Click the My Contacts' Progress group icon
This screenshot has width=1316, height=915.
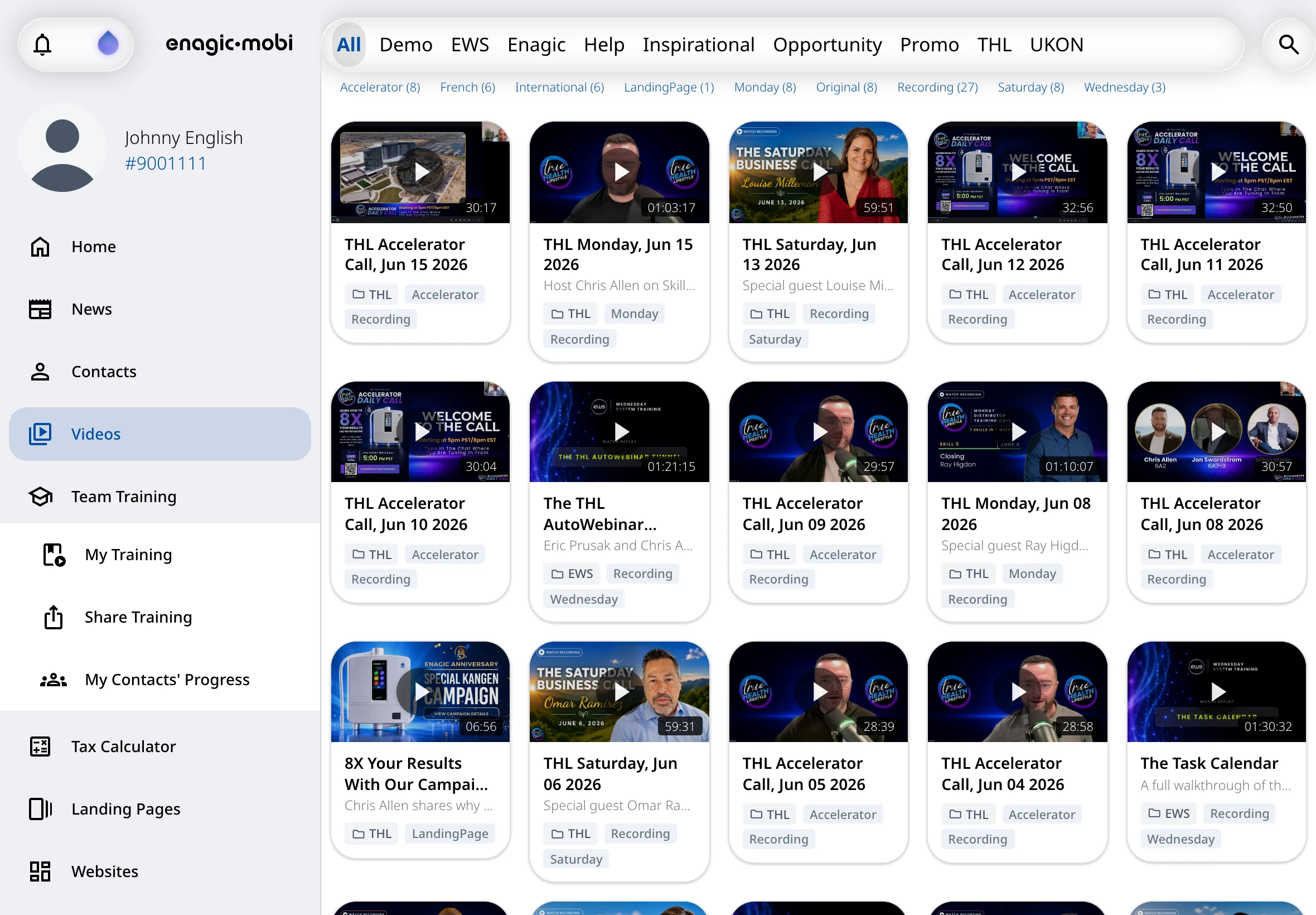(54, 680)
